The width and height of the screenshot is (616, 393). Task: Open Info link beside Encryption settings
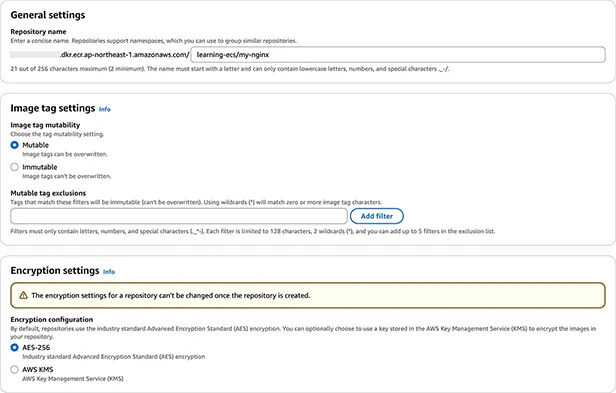109,272
